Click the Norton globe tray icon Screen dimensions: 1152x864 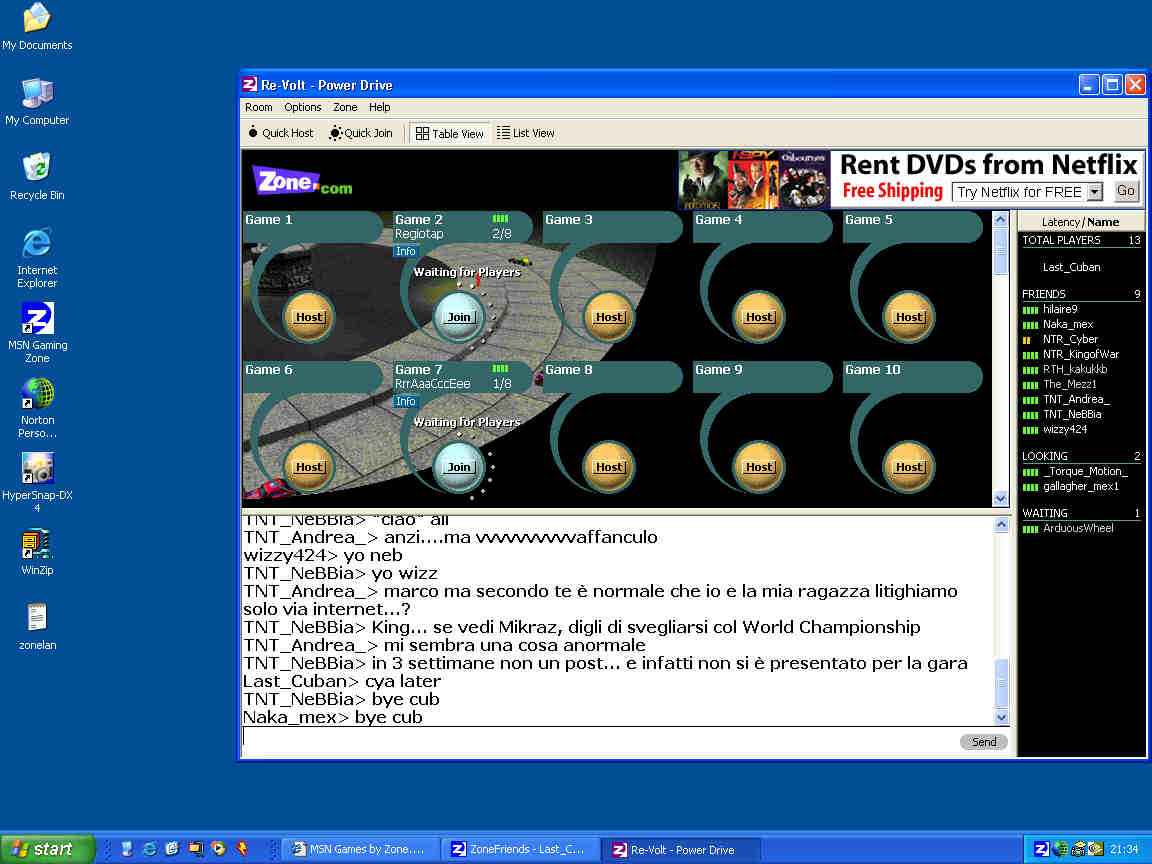coord(1059,849)
